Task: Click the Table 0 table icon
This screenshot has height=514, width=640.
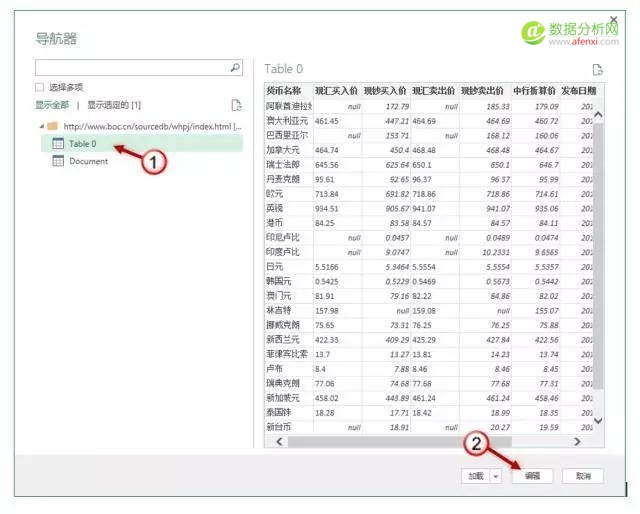Action: point(58,144)
